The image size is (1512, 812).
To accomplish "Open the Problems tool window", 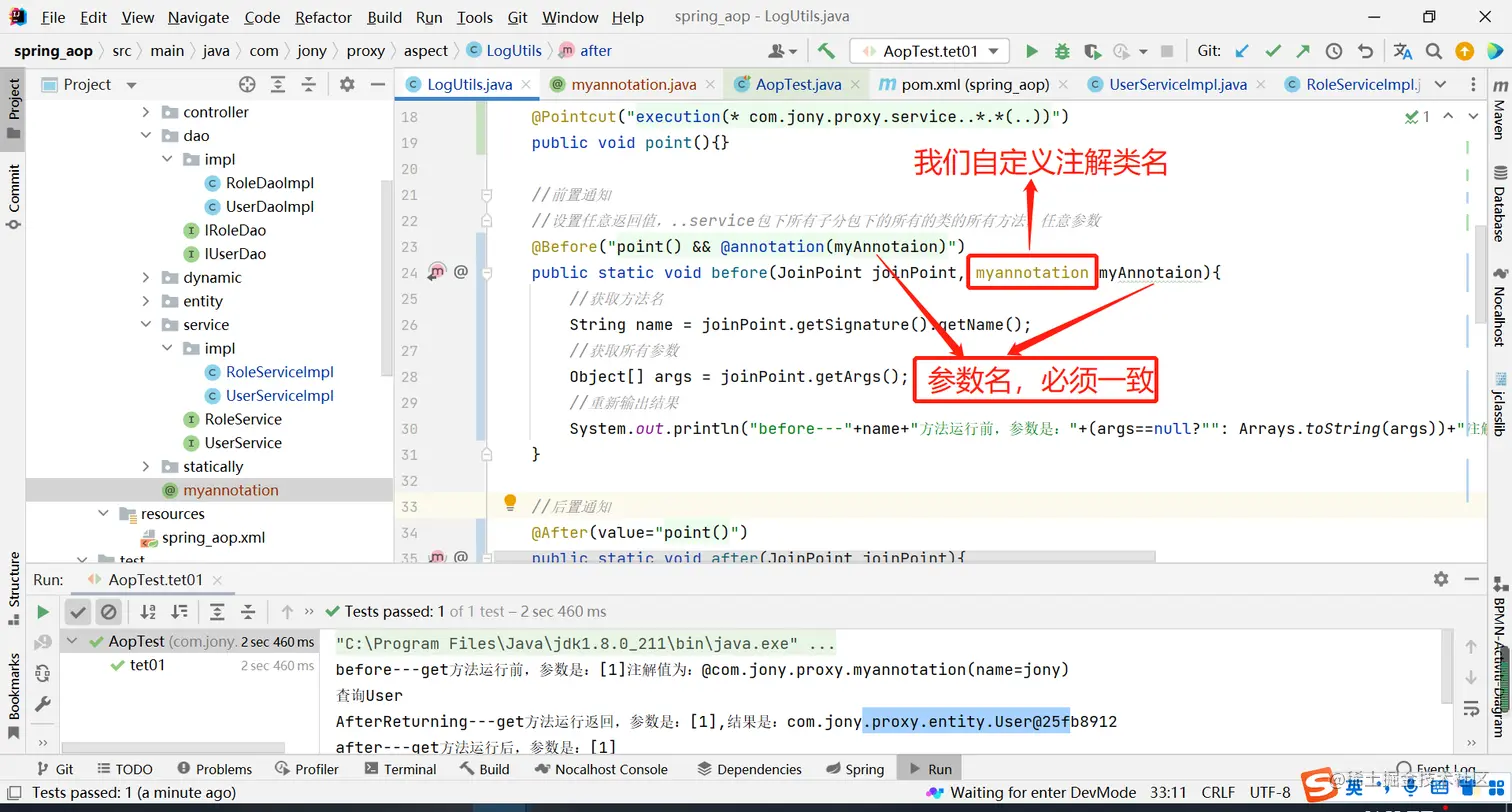I will [214, 769].
